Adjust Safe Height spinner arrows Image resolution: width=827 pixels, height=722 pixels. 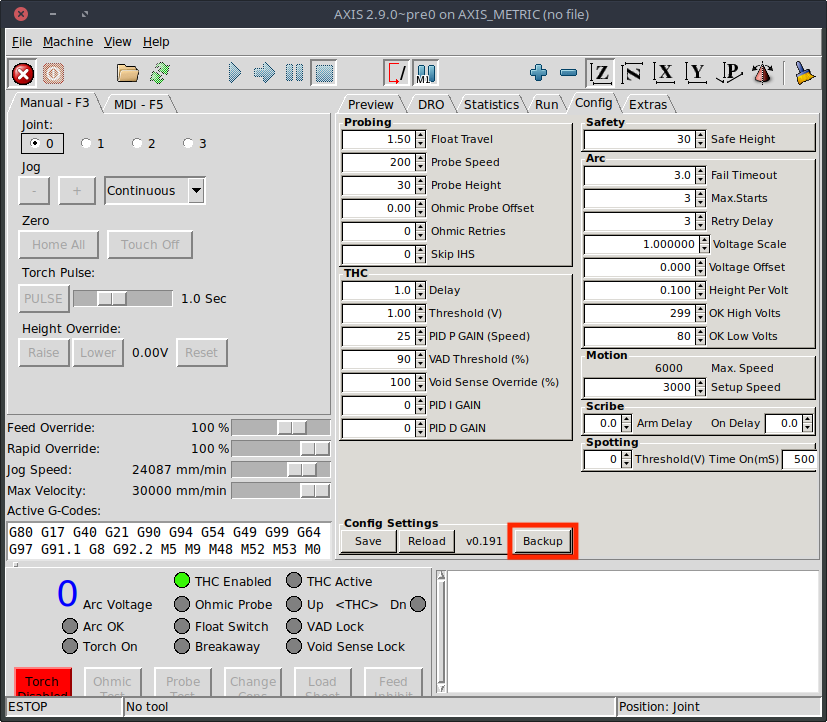(700, 139)
